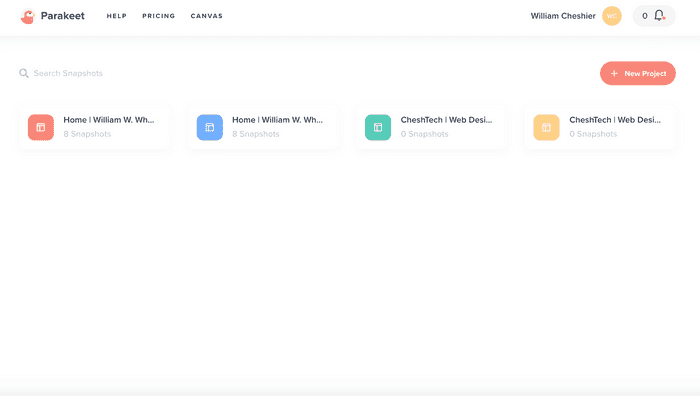Click second Home | William W. Wh... title by blue icon
This screenshot has width=700, height=396.
(x=277, y=120)
